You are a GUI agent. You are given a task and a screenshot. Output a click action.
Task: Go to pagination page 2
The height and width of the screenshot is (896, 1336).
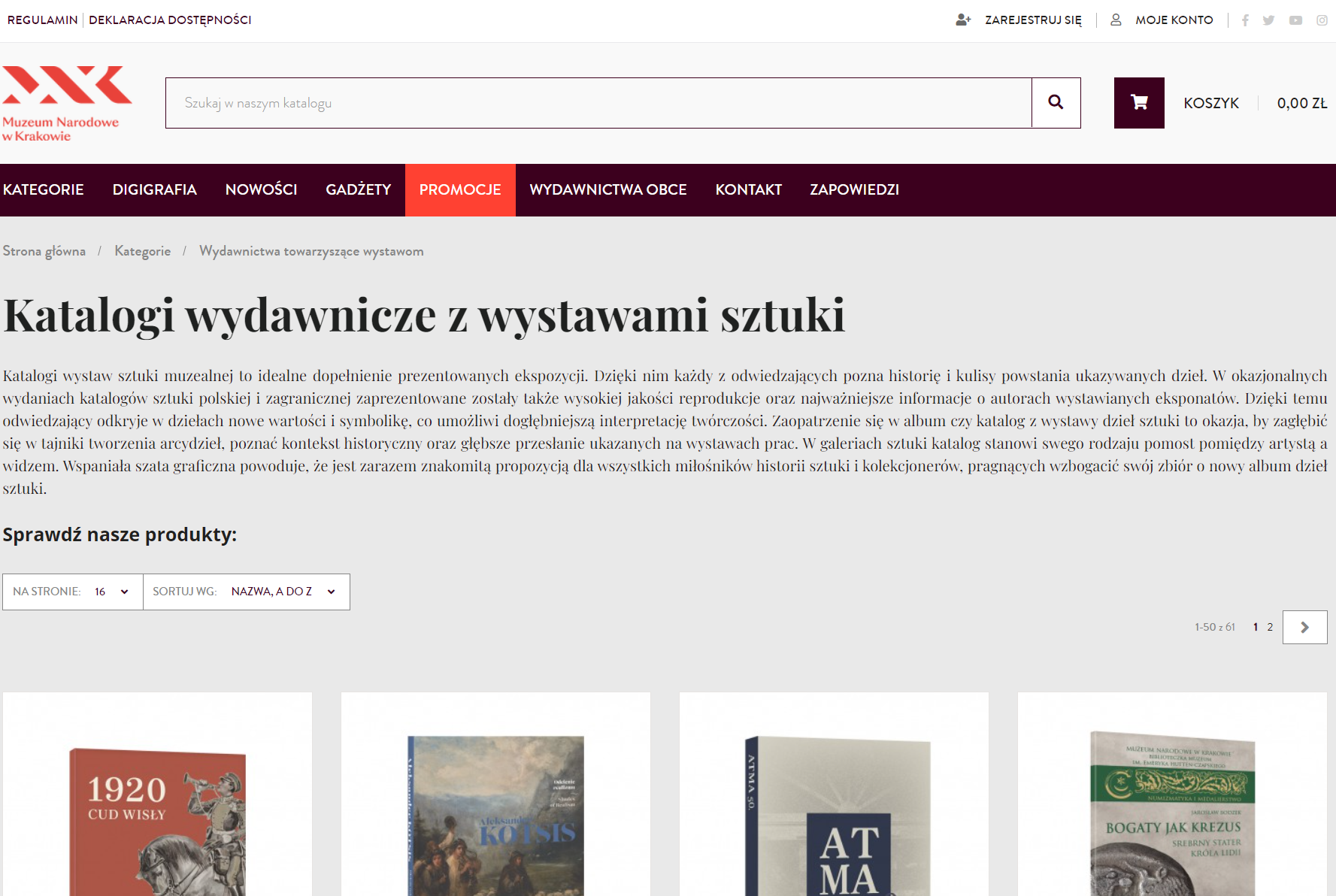tap(1270, 627)
